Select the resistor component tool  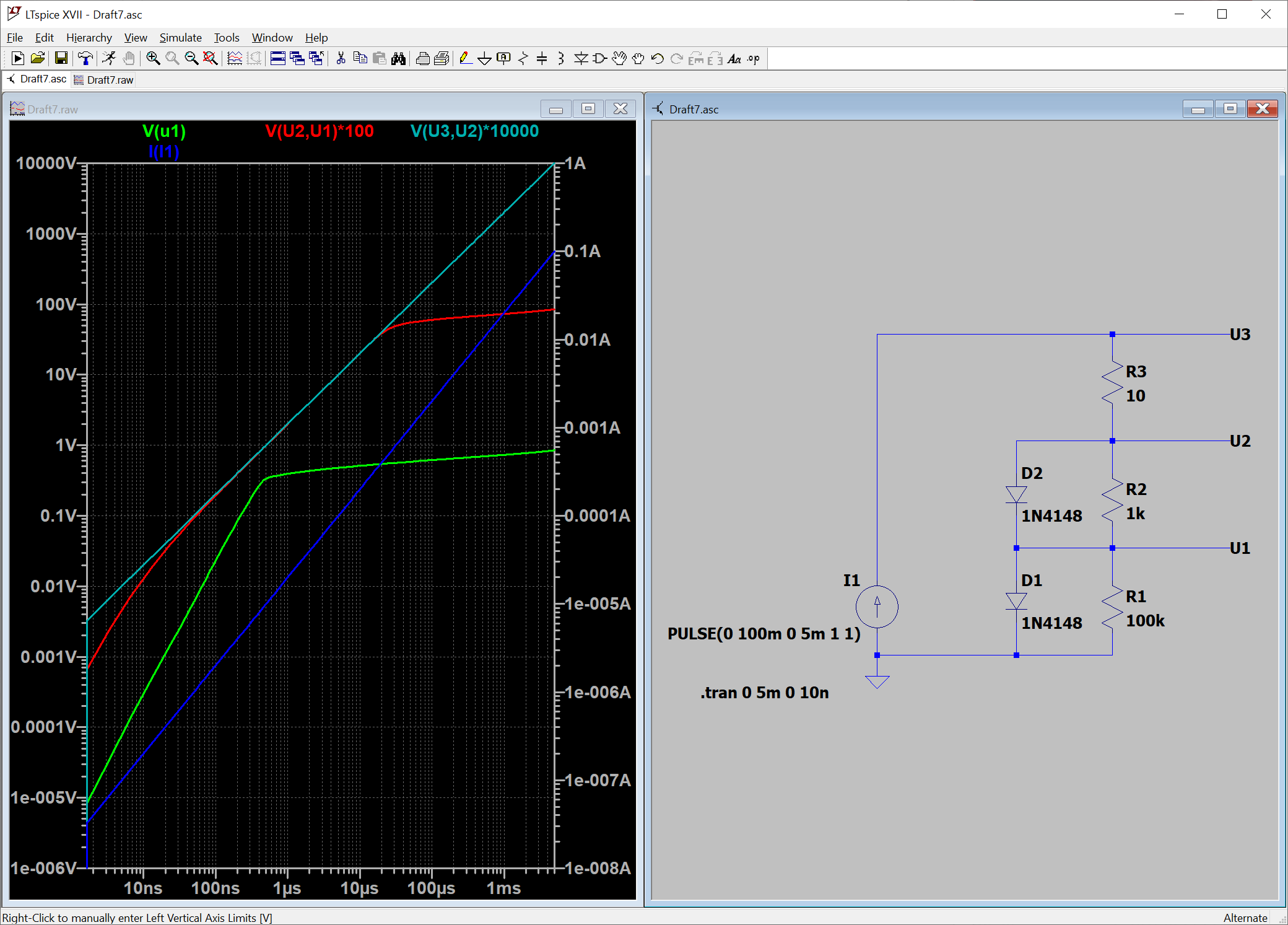(523, 58)
